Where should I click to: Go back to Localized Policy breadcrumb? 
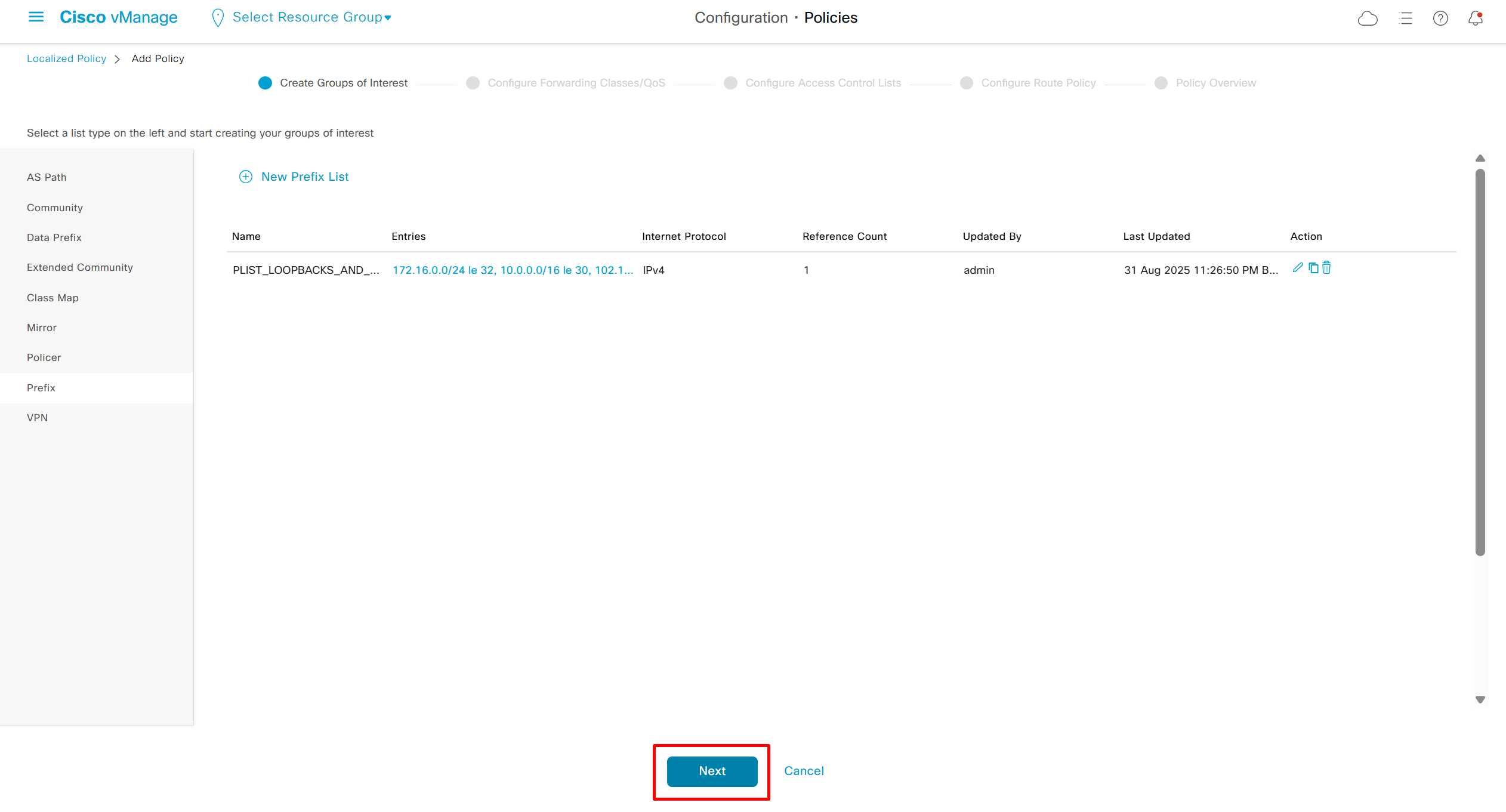pyautogui.click(x=66, y=58)
